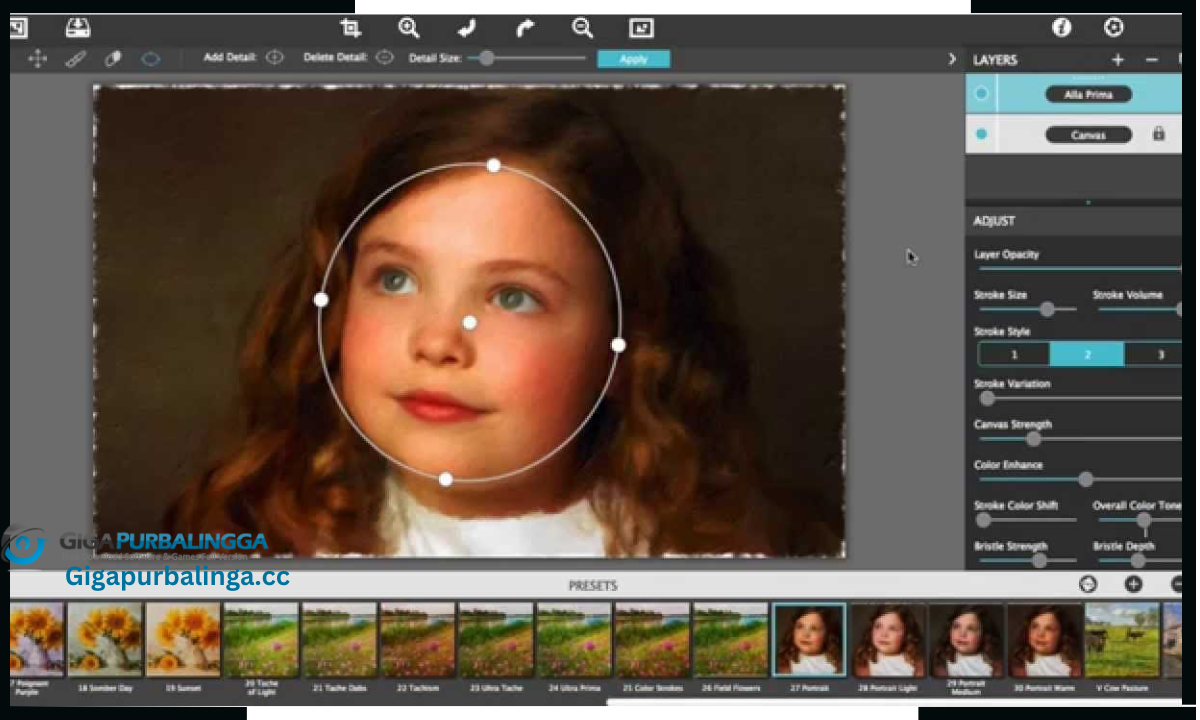Toggle Alla Prima layer visibility dot
Screen dimensions: 1200x720
[981, 94]
